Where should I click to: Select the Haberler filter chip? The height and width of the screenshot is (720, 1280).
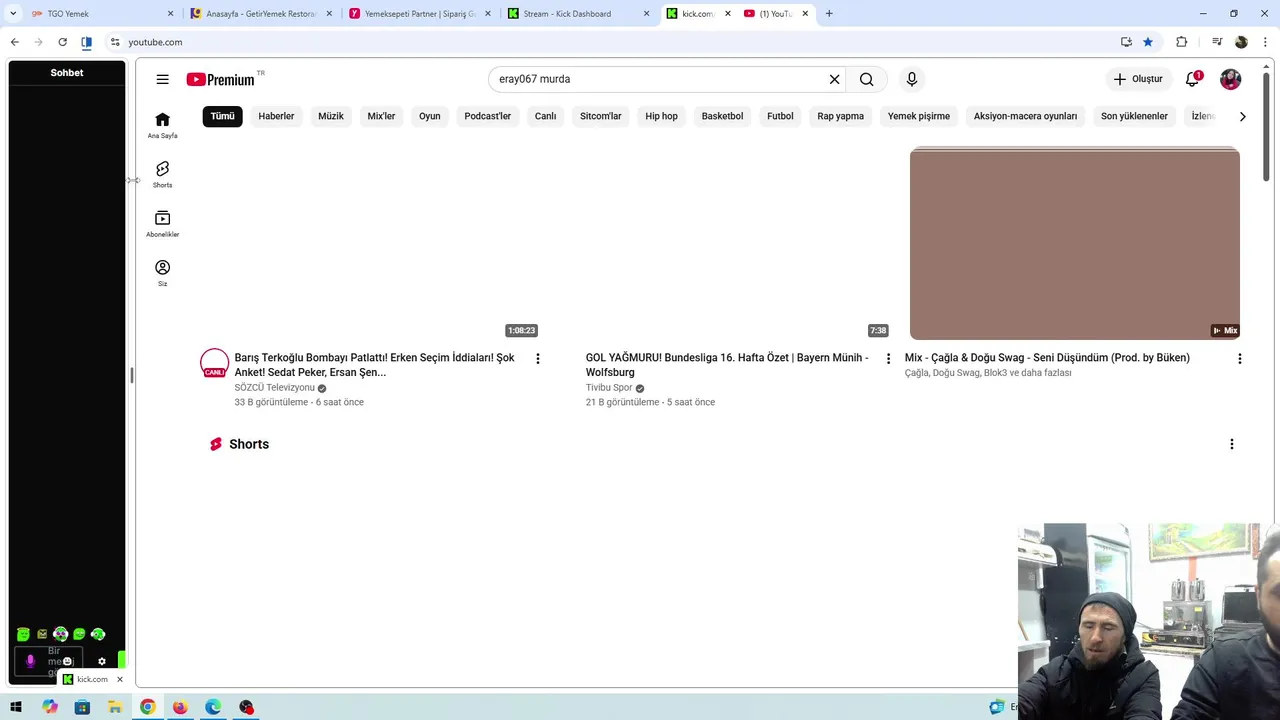[x=276, y=116]
